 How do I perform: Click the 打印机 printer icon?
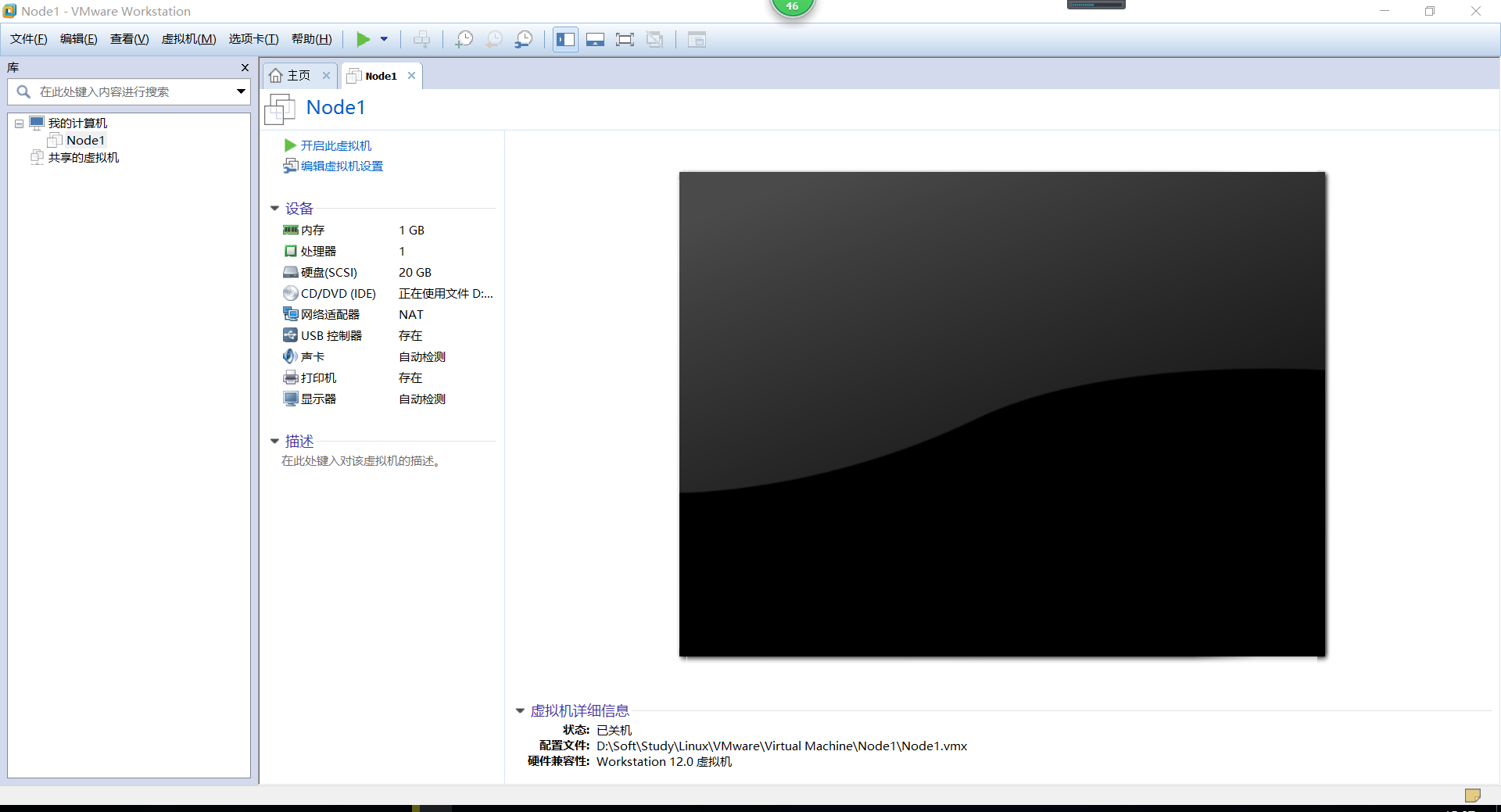coord(291,377)
